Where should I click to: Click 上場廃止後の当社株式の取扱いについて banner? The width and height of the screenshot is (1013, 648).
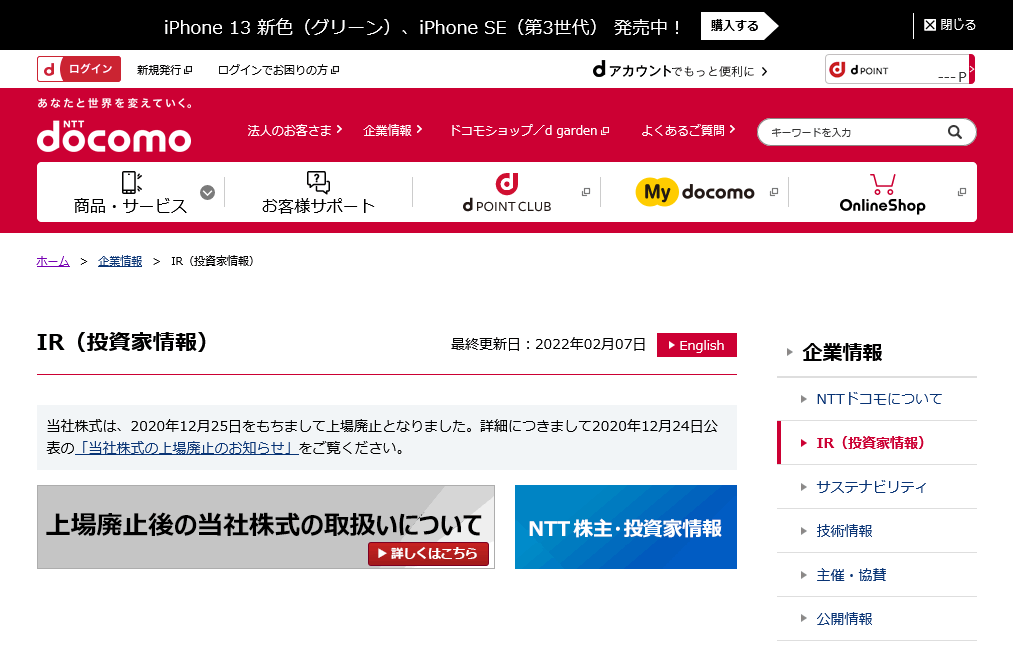[x=266, y=527]
